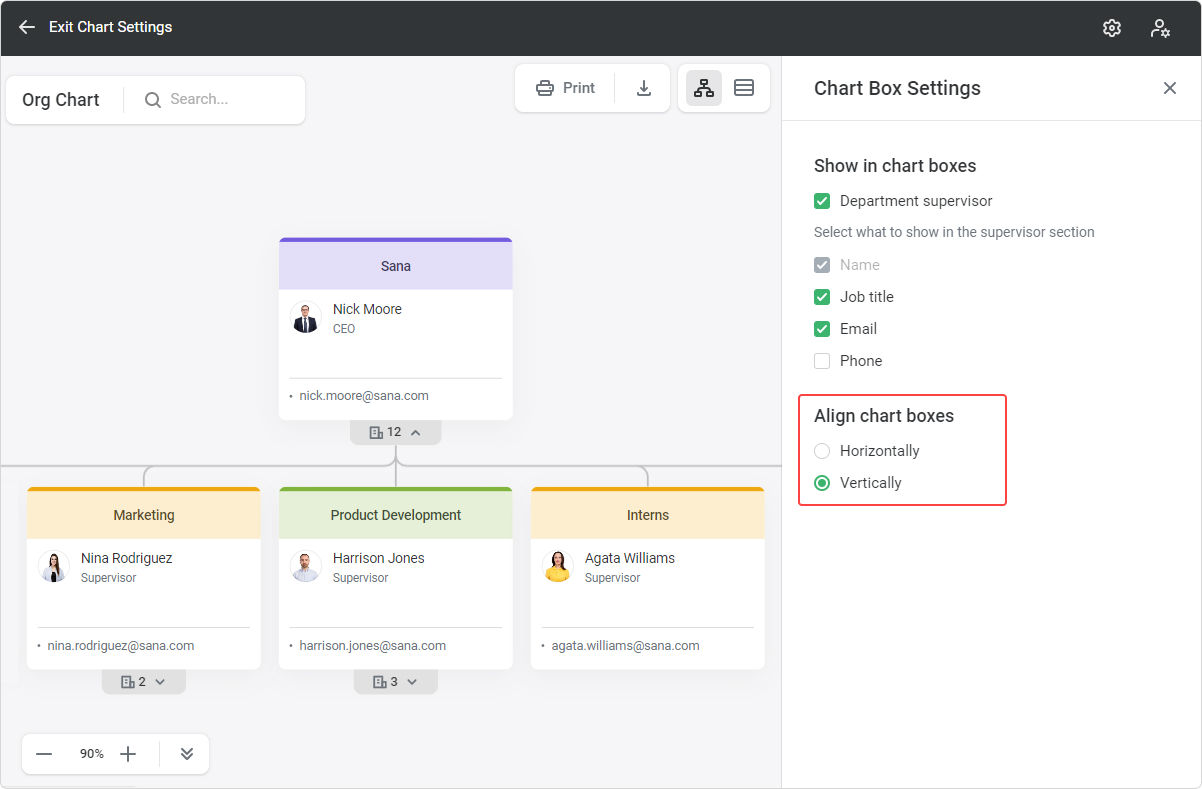Image resolution: width=1202 pixels, height=789 pixels.
Task: Click the Print button
Action: coord(566,88)
